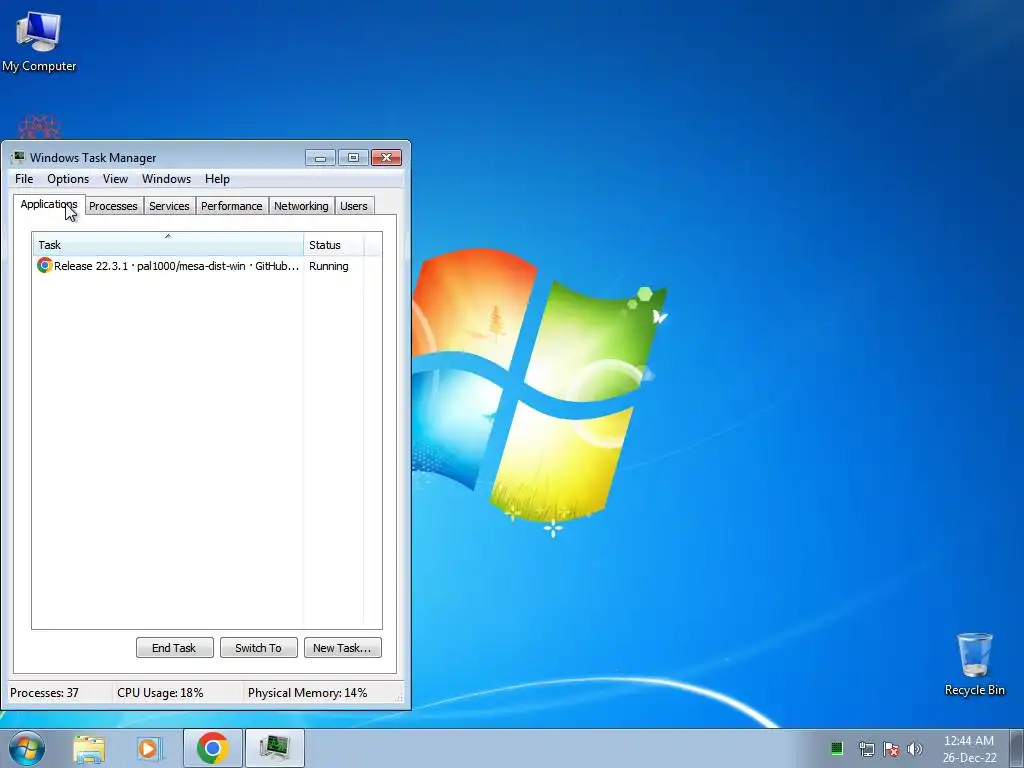Screen dimensions: 1024x768
Task: Click the Chrome icon in task list
Action: (x=44, y=266)
